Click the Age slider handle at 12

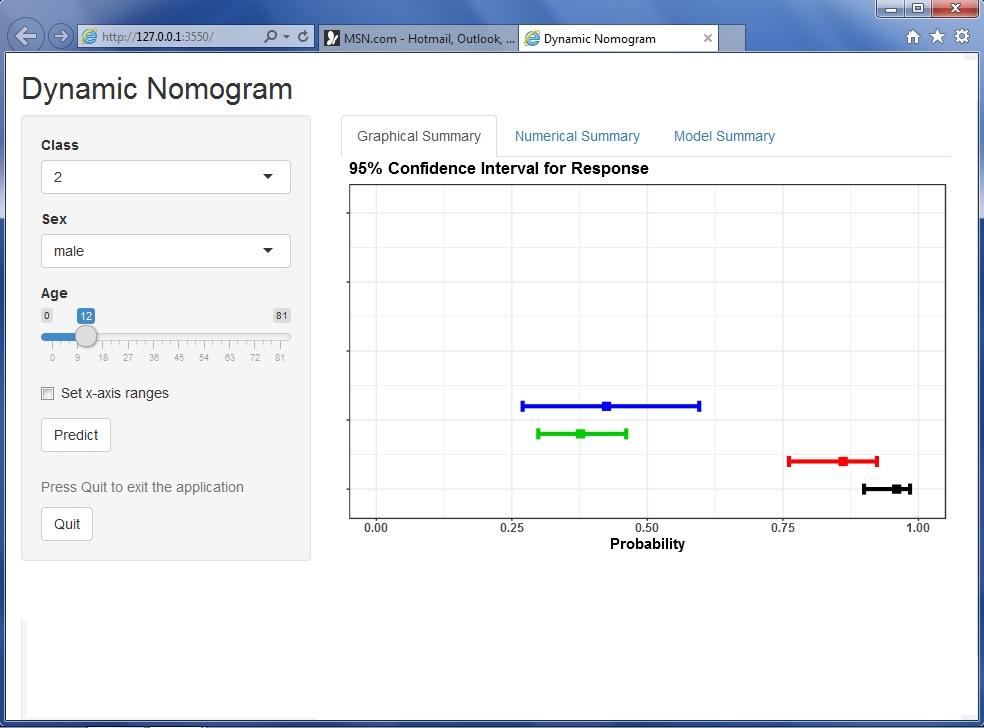point(86,336)
